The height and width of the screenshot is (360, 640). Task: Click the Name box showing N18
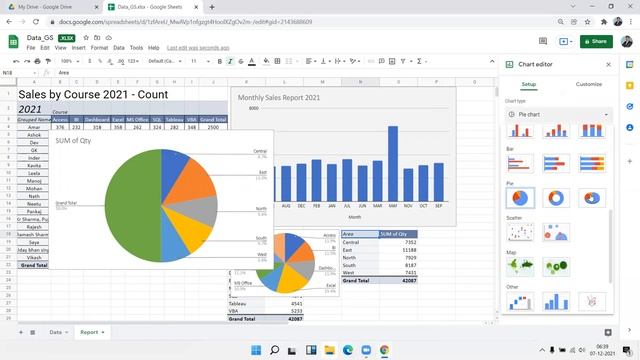tap(19, 73)
